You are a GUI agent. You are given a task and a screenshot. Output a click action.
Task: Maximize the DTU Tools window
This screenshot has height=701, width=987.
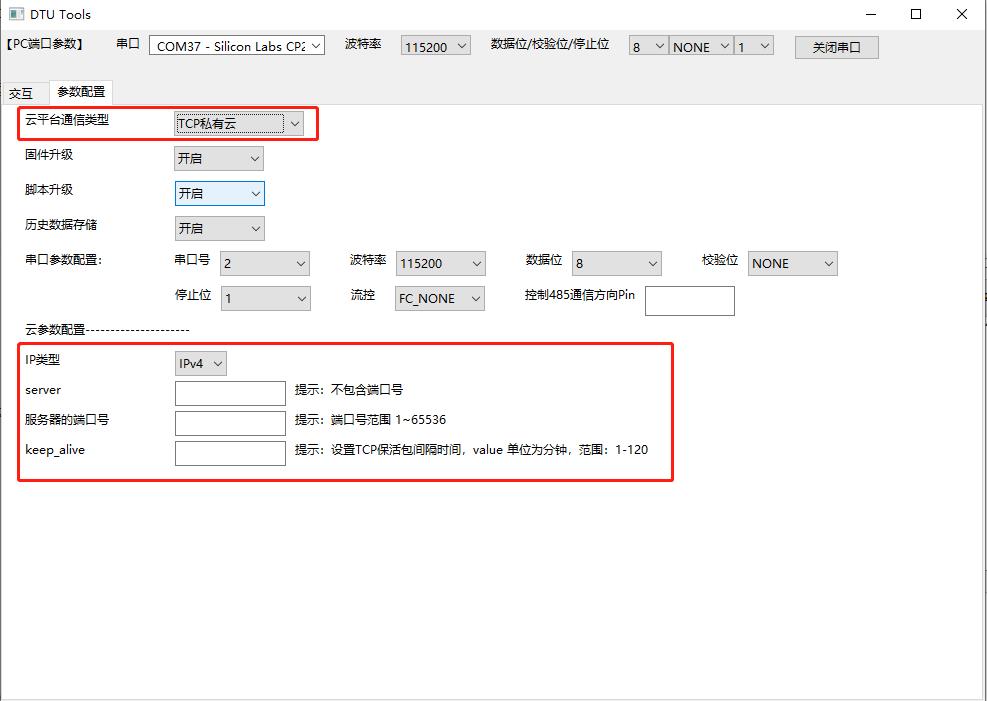916,14
